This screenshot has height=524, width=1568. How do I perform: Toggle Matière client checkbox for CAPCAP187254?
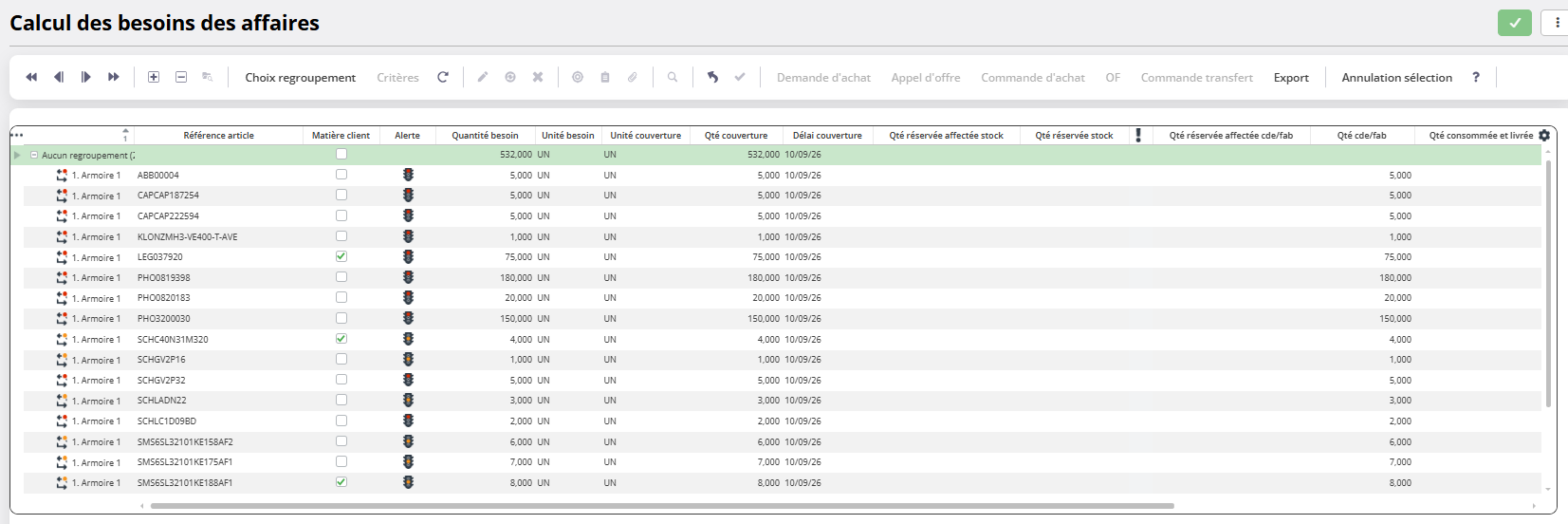coord(341,195)
